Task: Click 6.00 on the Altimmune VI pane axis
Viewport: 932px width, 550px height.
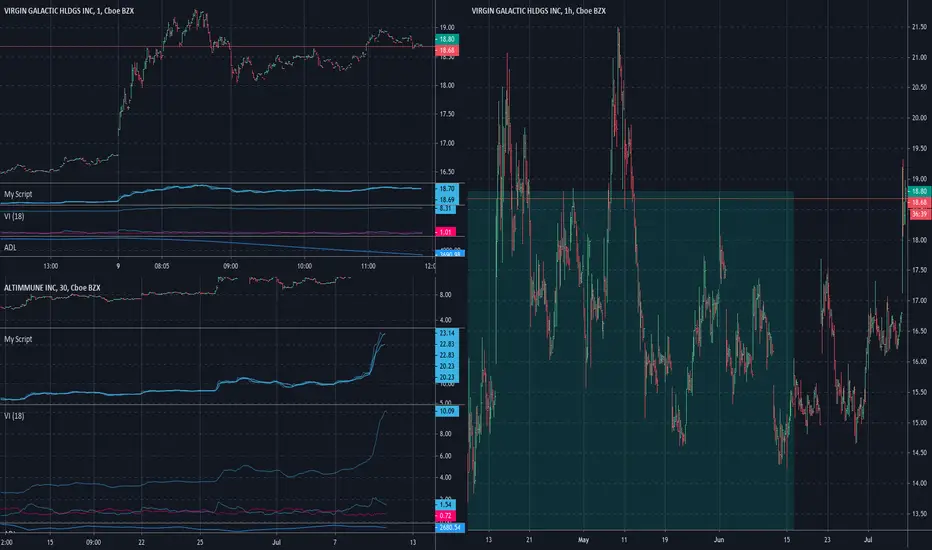Action: click(445, 456)
